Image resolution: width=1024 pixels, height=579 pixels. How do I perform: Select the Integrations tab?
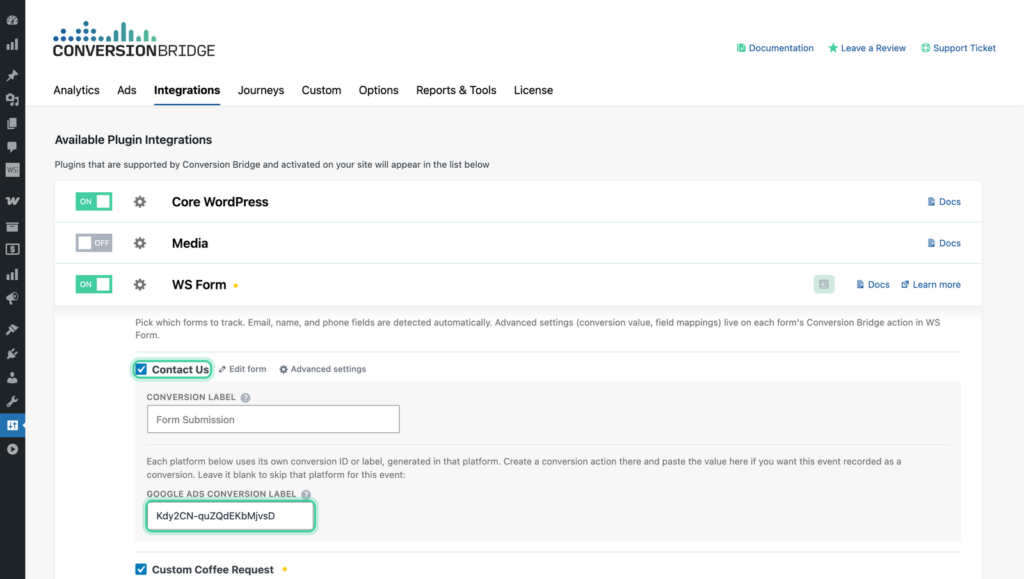tap(187, 90)
